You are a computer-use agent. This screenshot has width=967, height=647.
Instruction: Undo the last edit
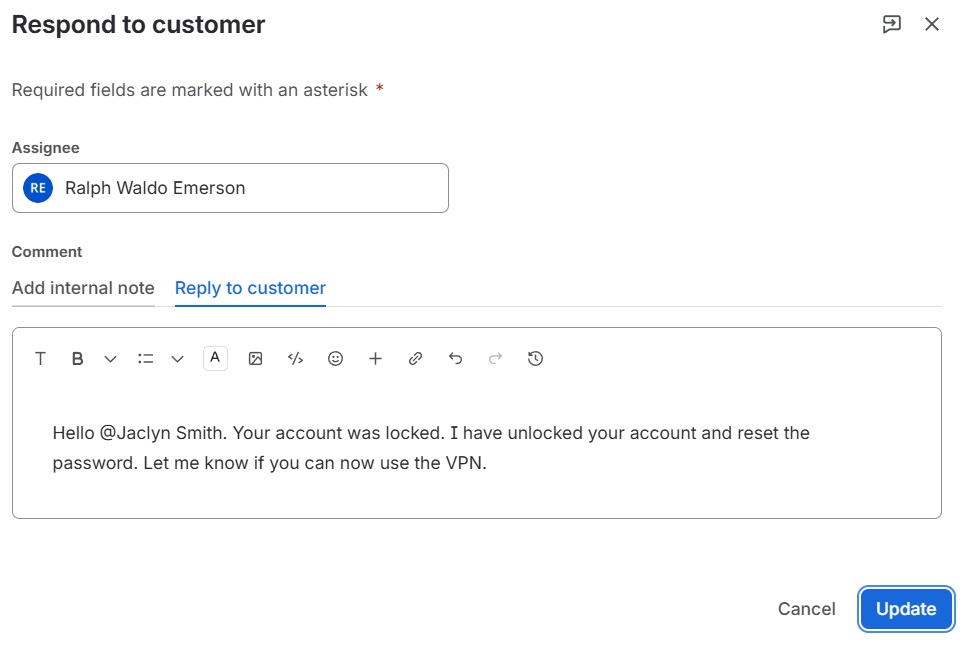[x=456, y=358]
